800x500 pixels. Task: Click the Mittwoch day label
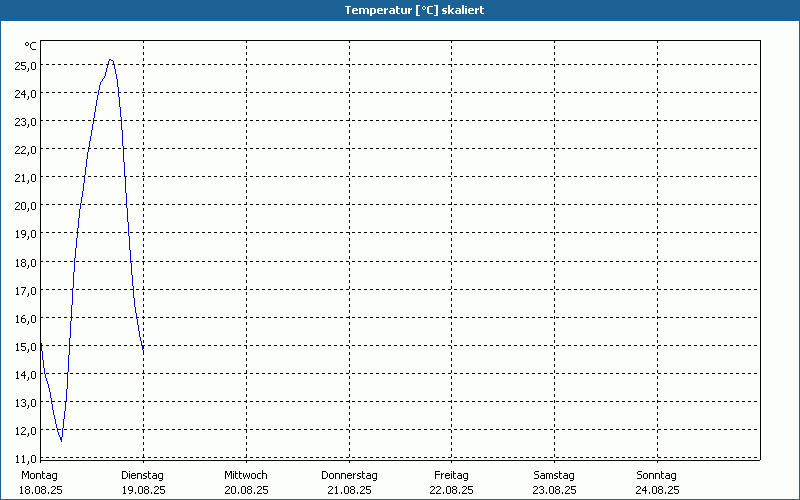246,476
